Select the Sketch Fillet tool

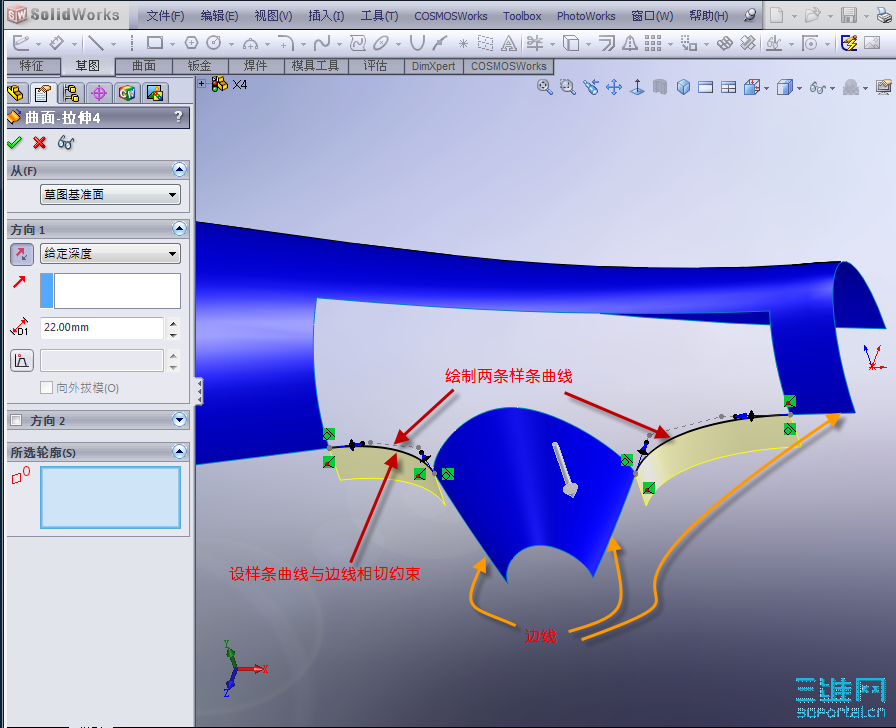[x=286, y=43]
